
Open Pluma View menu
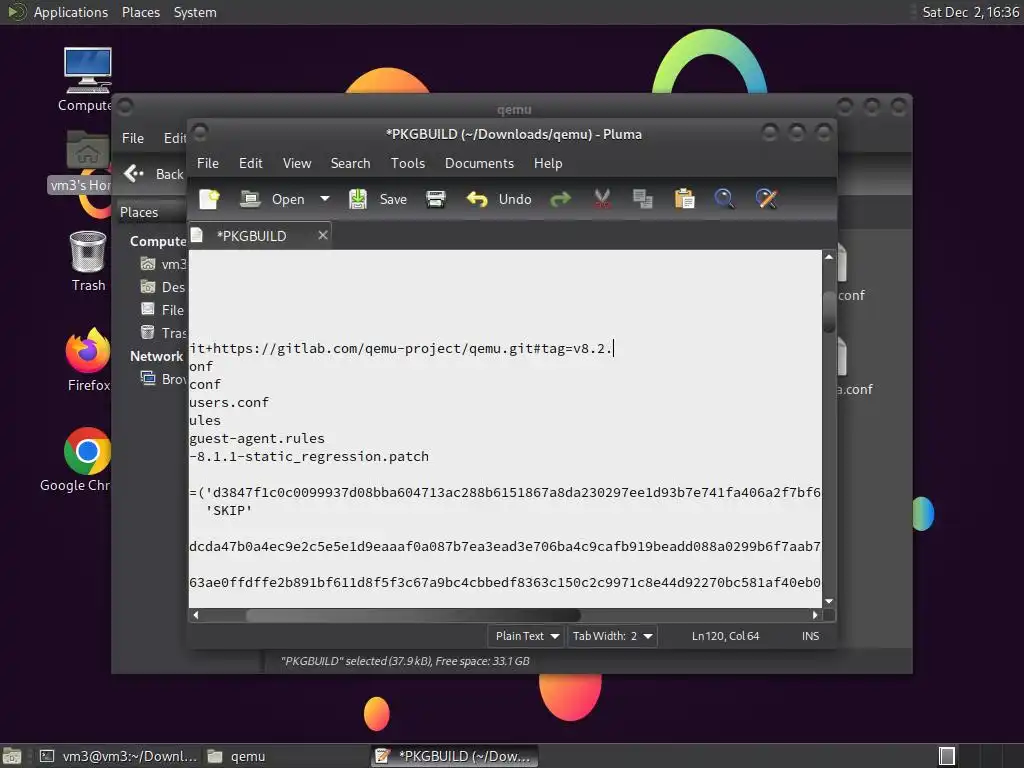point(296,163)
